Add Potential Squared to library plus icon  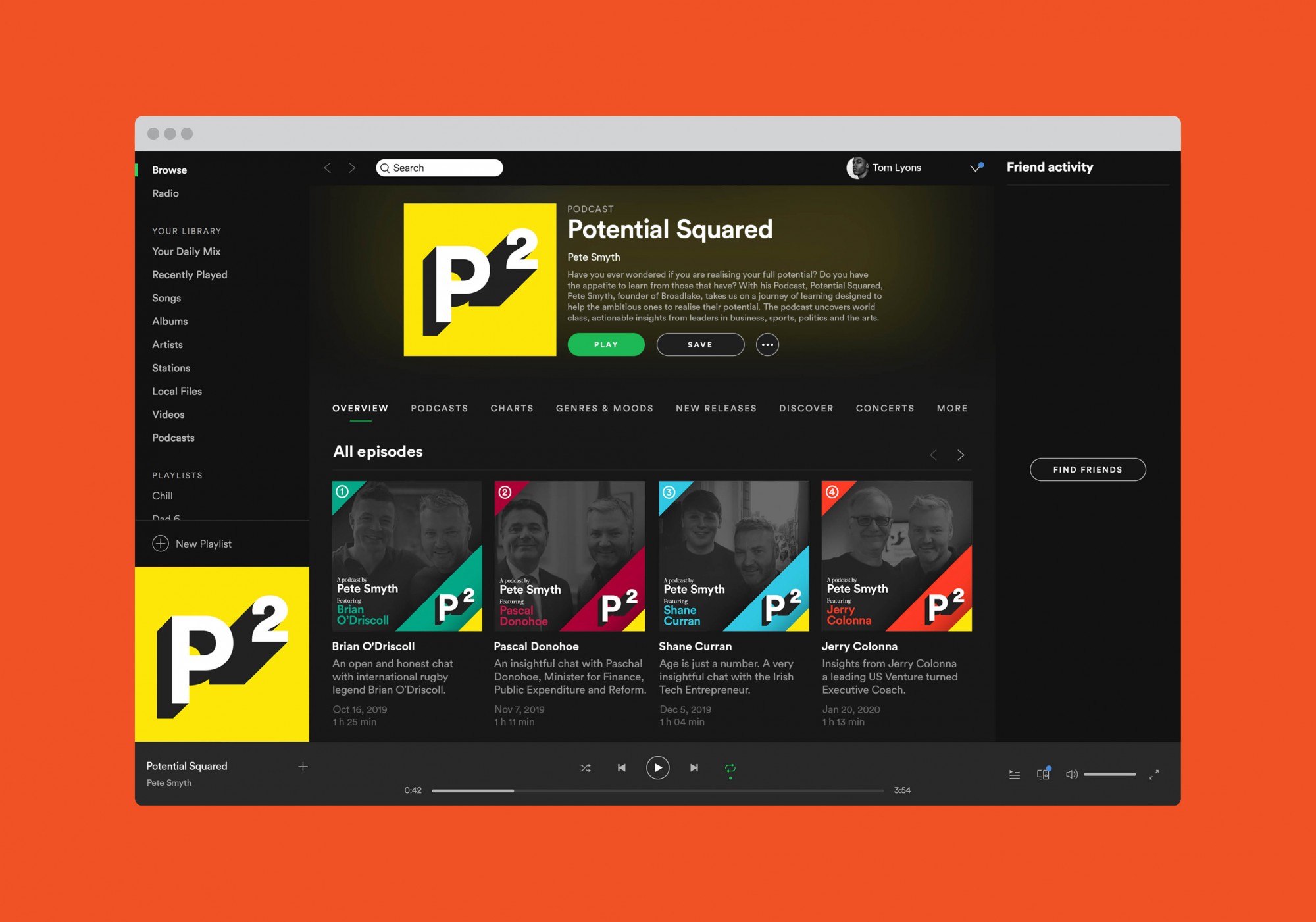[303, 767]
